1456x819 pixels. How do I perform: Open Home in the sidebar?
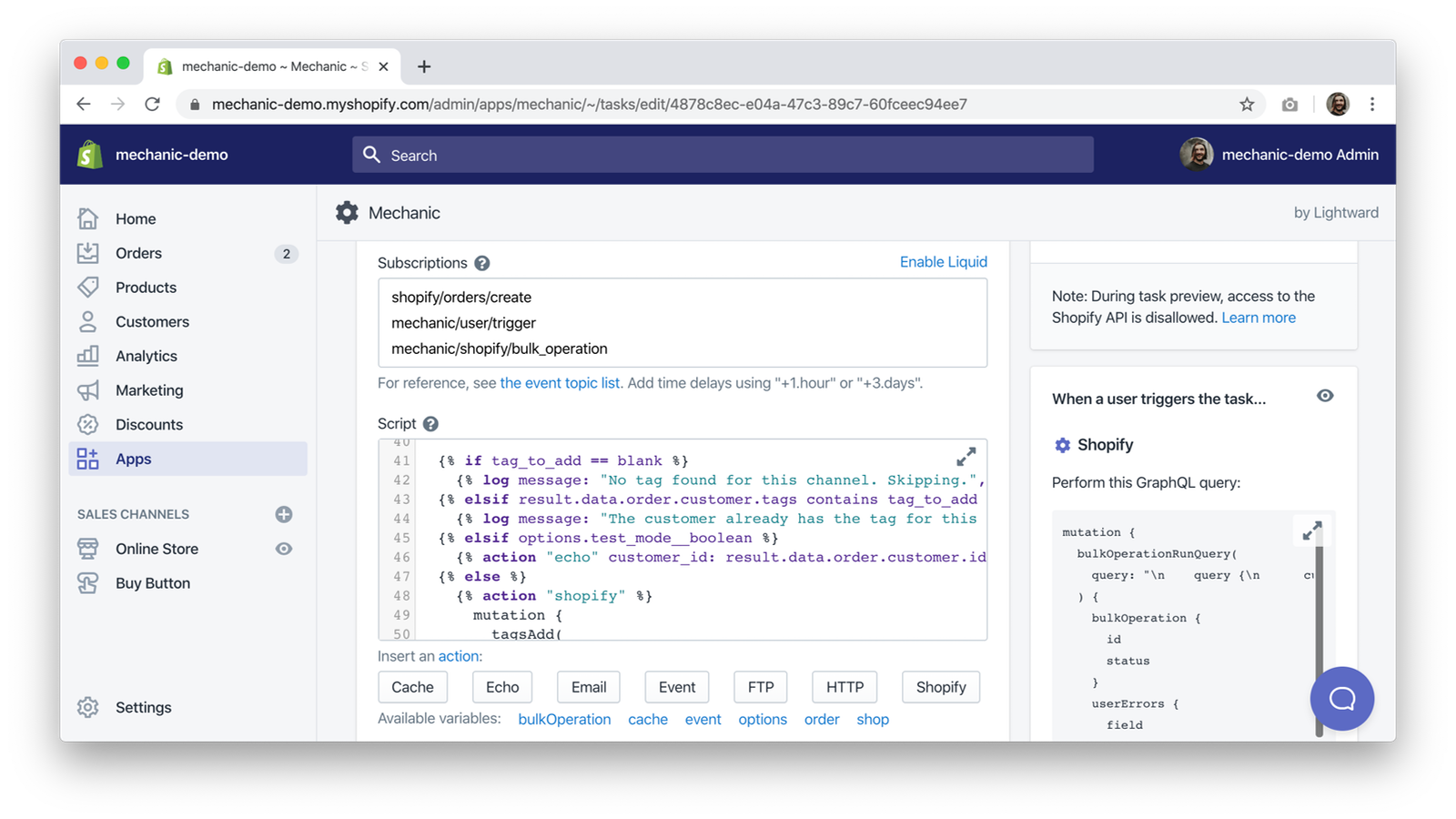pyautogui.click(x=135, y=218)
